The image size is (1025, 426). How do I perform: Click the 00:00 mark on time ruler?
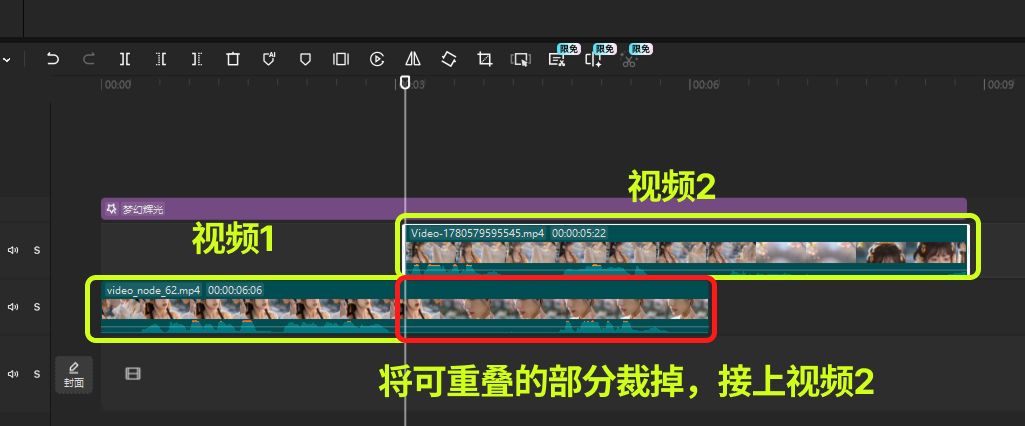118,85
